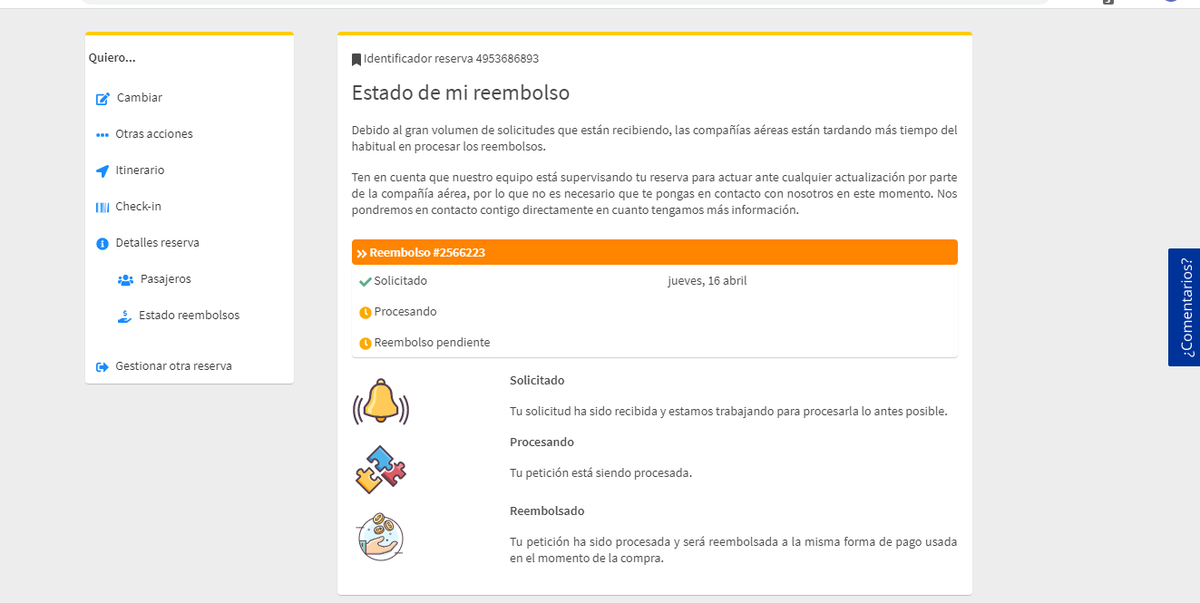Click the clock icon next to Reembolso pendiente

365,343
